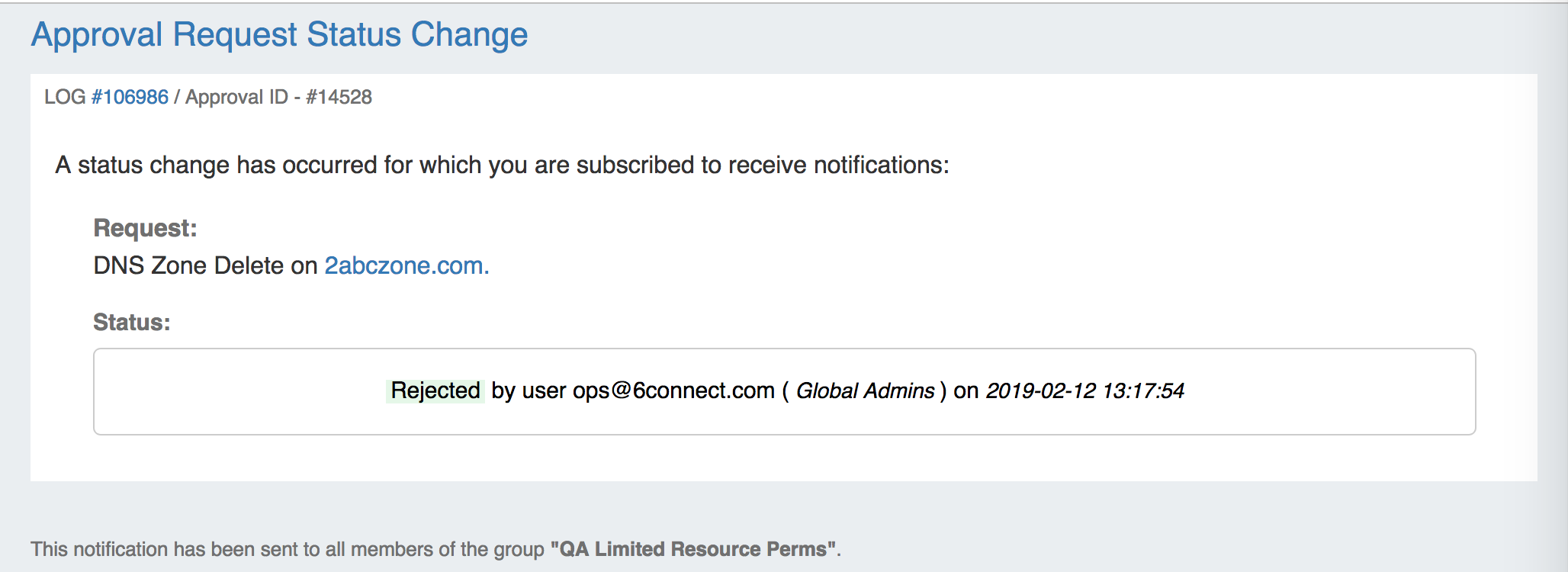
Task: Click the green Rejected status badge
Action: (435, 390)
